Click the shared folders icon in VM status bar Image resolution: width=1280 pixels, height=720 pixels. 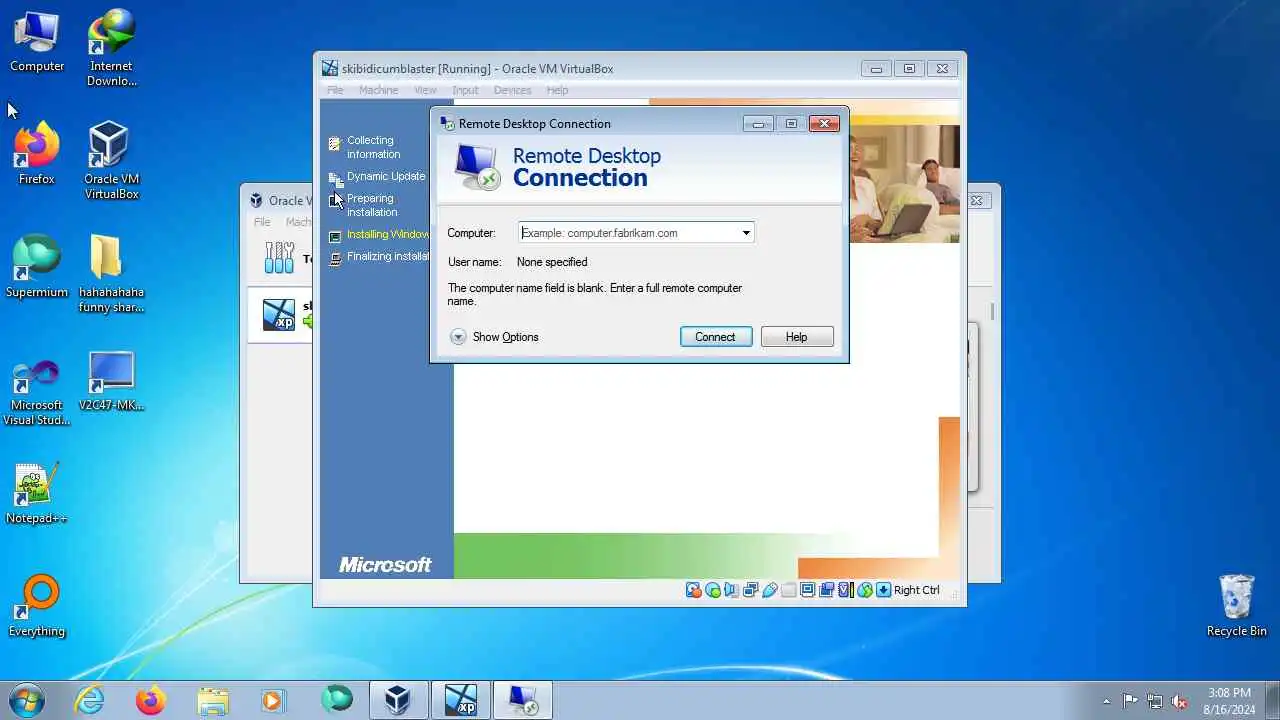[x=789, y=590]
